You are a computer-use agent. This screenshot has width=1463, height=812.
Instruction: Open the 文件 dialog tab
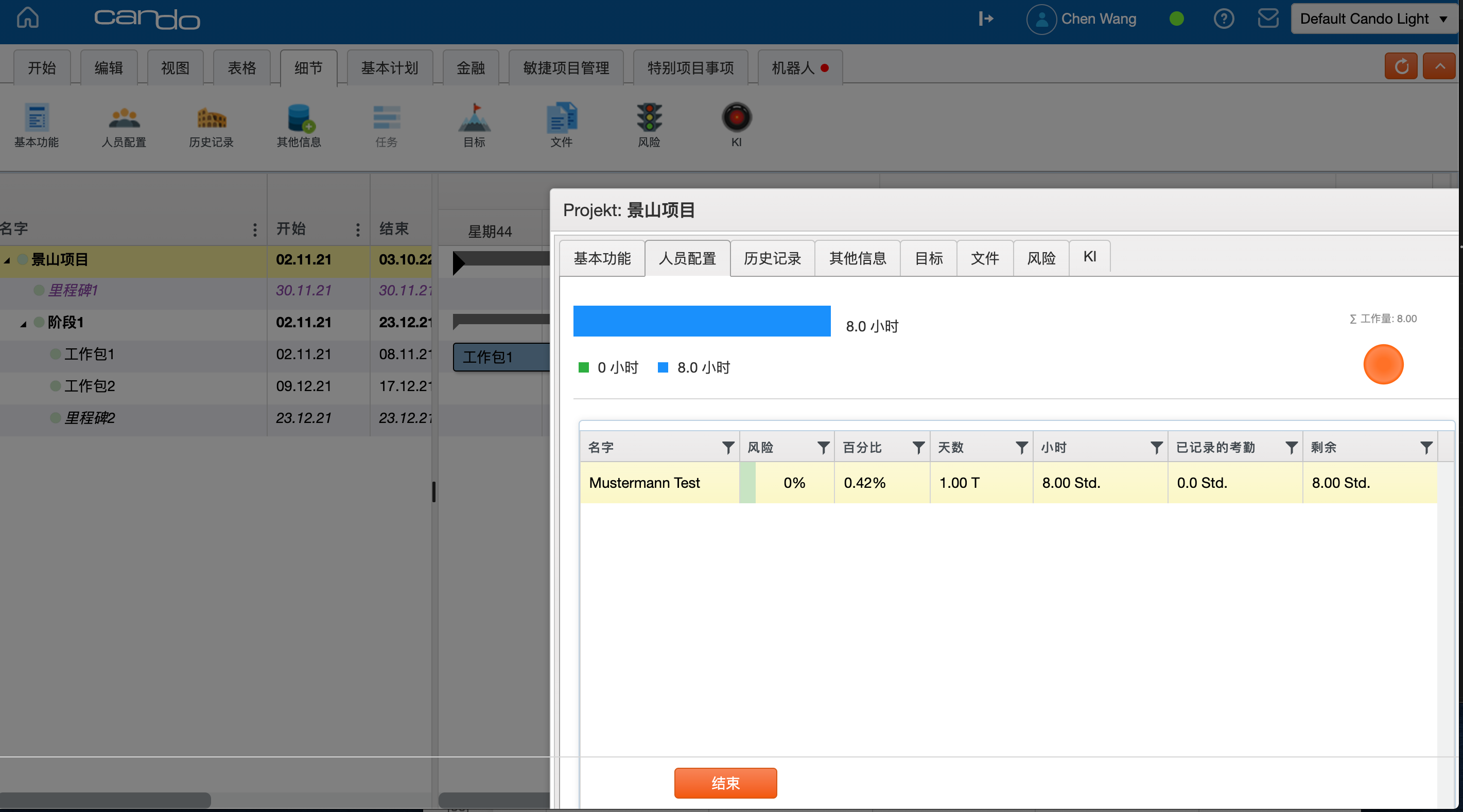(x=985, y=258)
